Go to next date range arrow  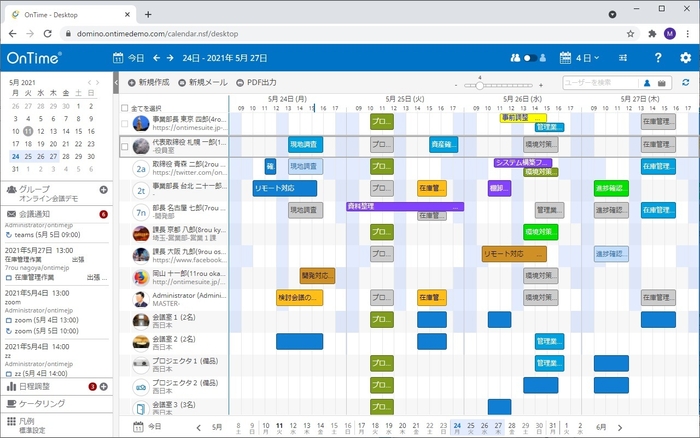(x=170, y=58)
